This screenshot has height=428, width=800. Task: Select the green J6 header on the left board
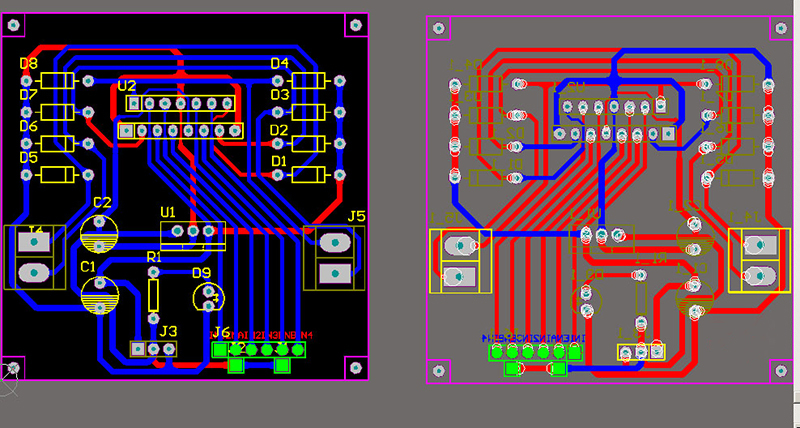259,350
